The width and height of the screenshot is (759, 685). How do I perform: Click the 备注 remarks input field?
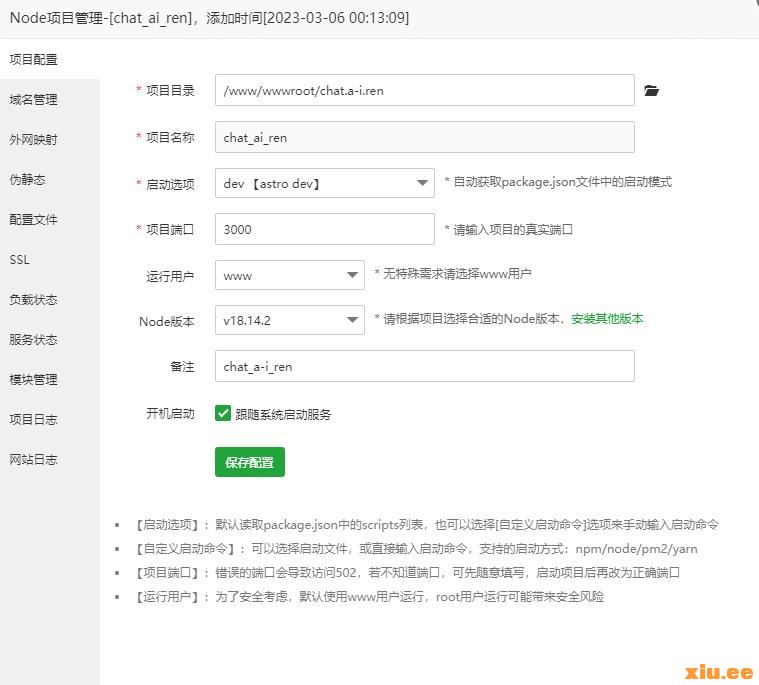point(424,366)
